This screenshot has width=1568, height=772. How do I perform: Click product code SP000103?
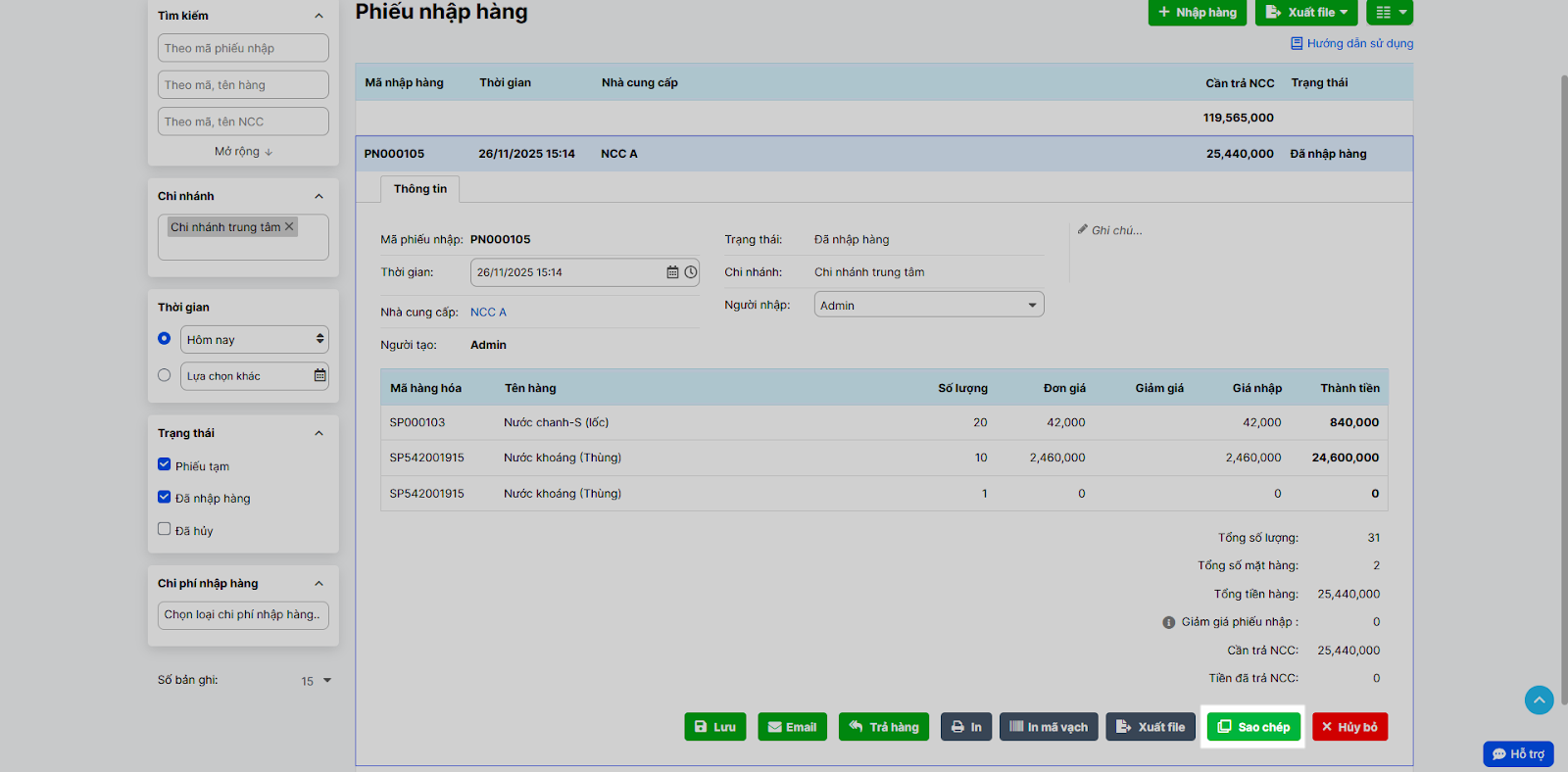[417, 422]
